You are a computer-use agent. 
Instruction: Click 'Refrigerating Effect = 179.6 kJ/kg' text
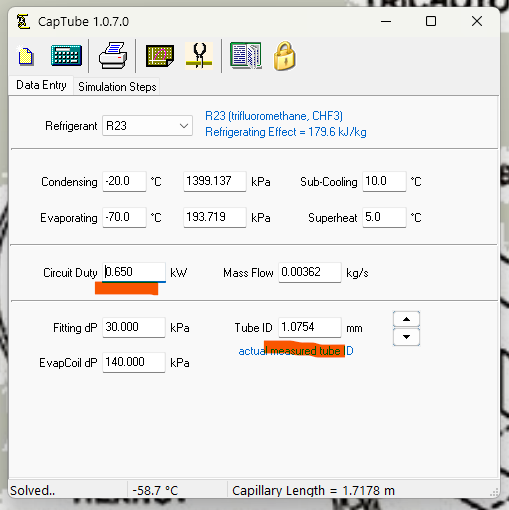[x=286, y=132]
